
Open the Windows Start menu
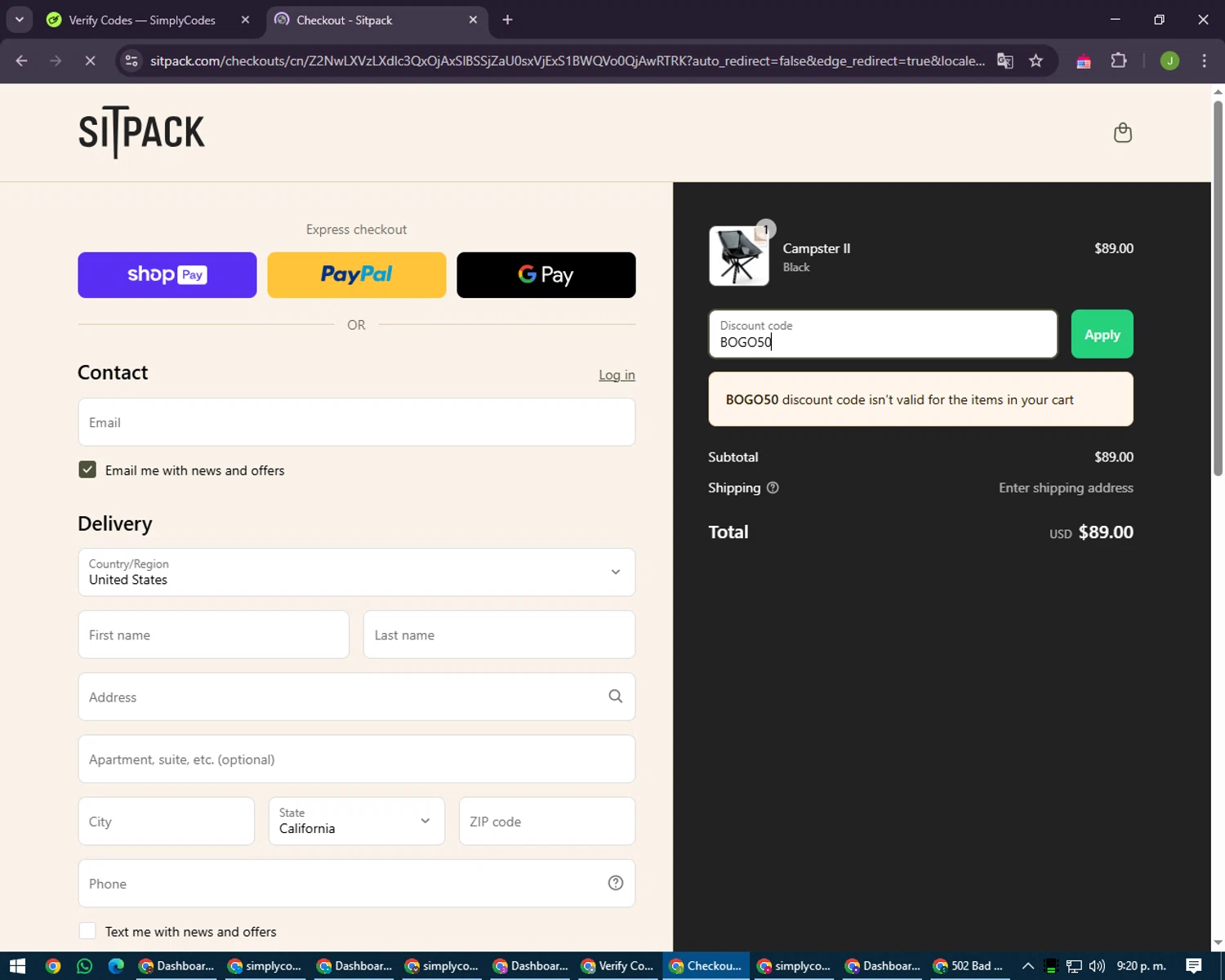pyautogui.click(x=17, y=966)
